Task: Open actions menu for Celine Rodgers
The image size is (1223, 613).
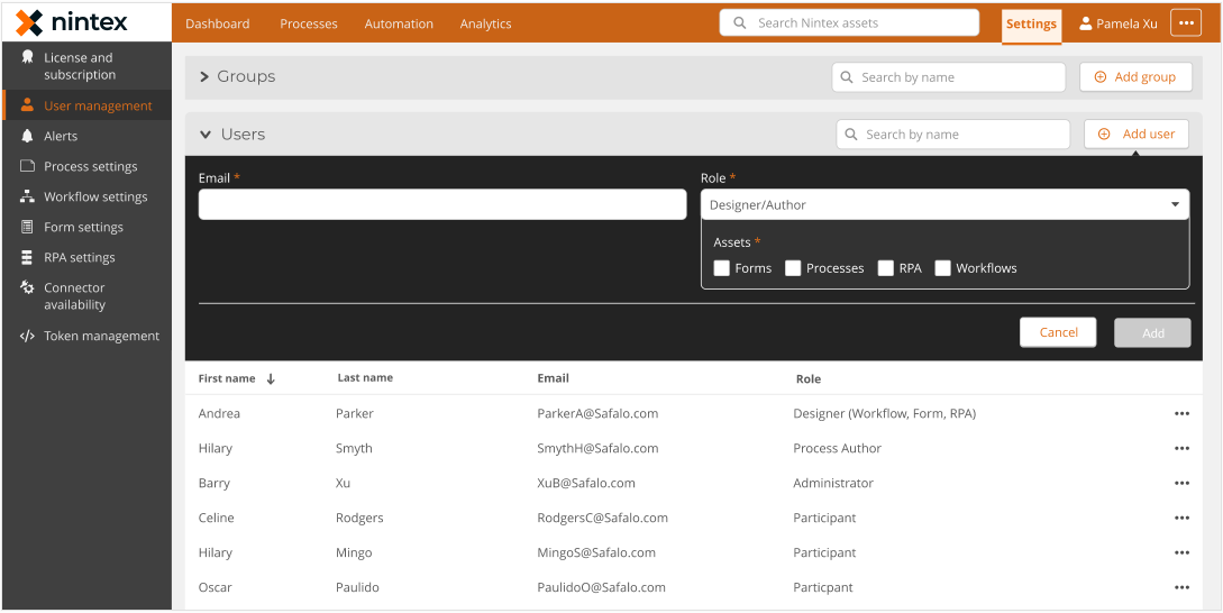Action: 1182,518
